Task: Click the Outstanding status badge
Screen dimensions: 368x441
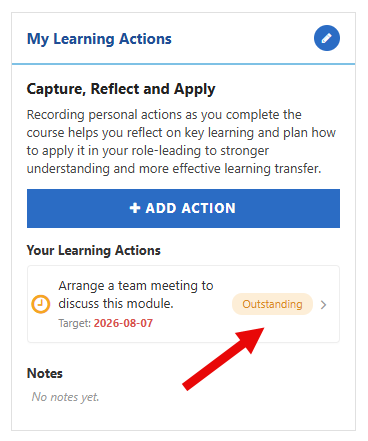Action: [272, 304]
